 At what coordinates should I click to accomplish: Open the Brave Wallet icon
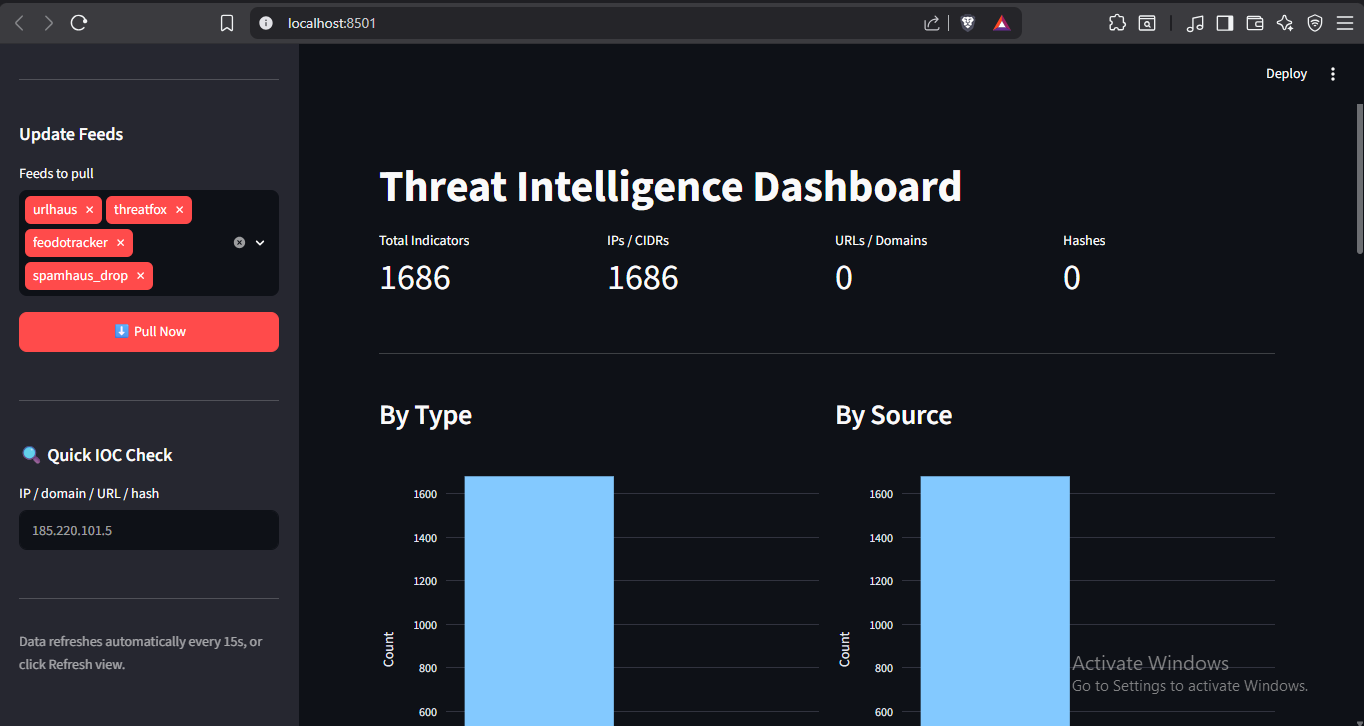coord(1255,23)
